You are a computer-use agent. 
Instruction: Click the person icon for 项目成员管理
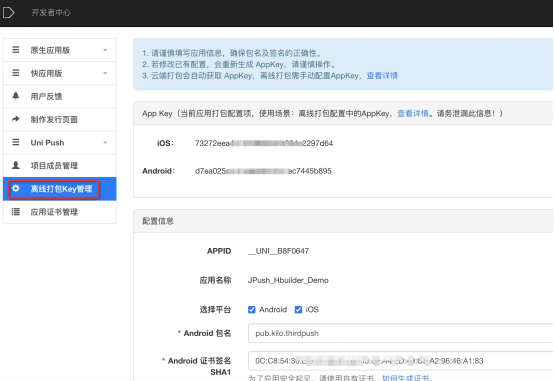(16, 165)
